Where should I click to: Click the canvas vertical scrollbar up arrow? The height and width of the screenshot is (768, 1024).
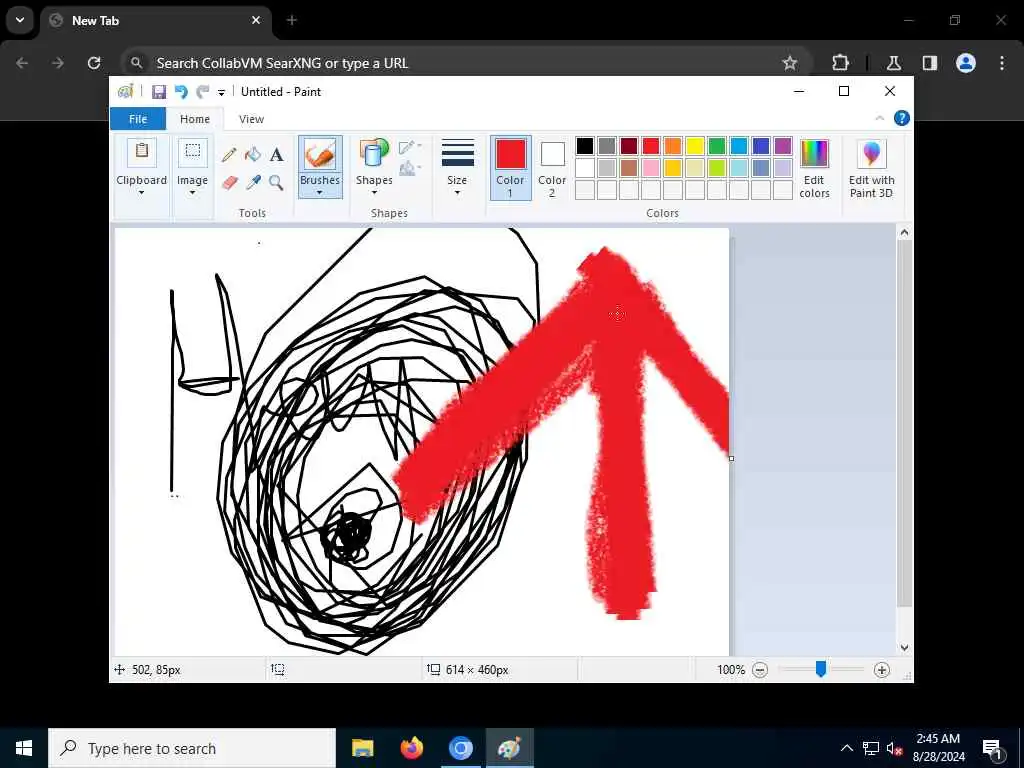click(904, 232)
